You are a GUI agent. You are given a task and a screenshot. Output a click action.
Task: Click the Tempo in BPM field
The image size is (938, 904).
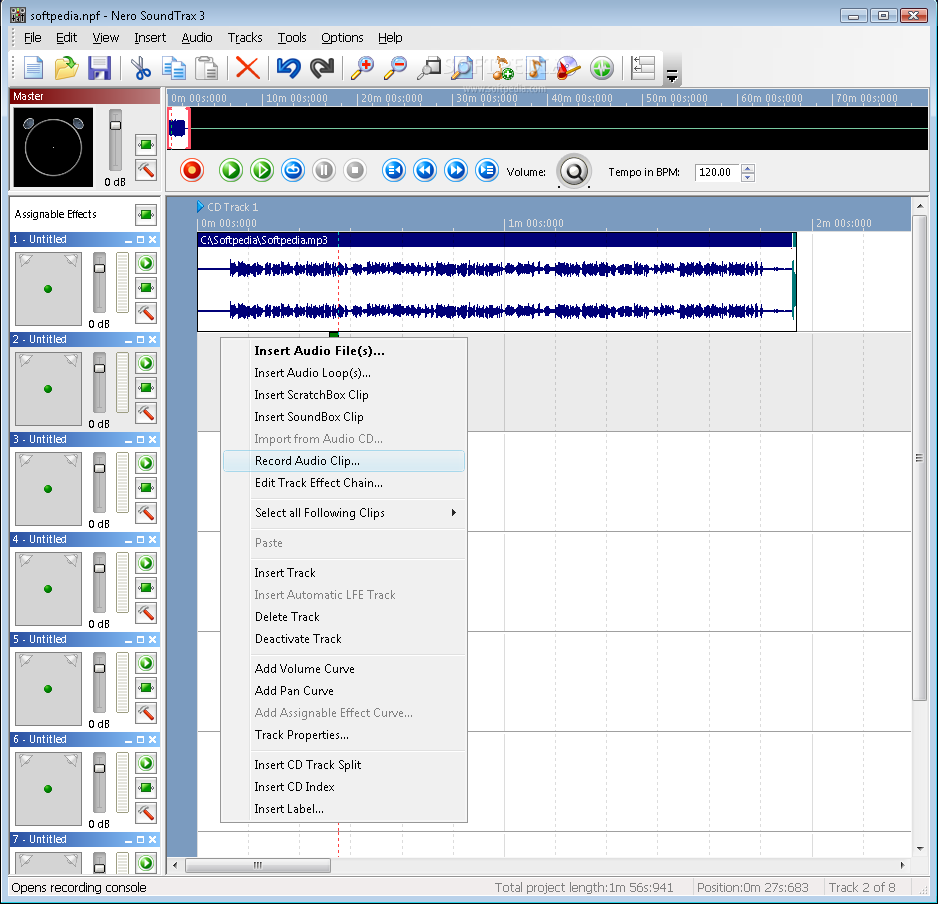point(717,172)
